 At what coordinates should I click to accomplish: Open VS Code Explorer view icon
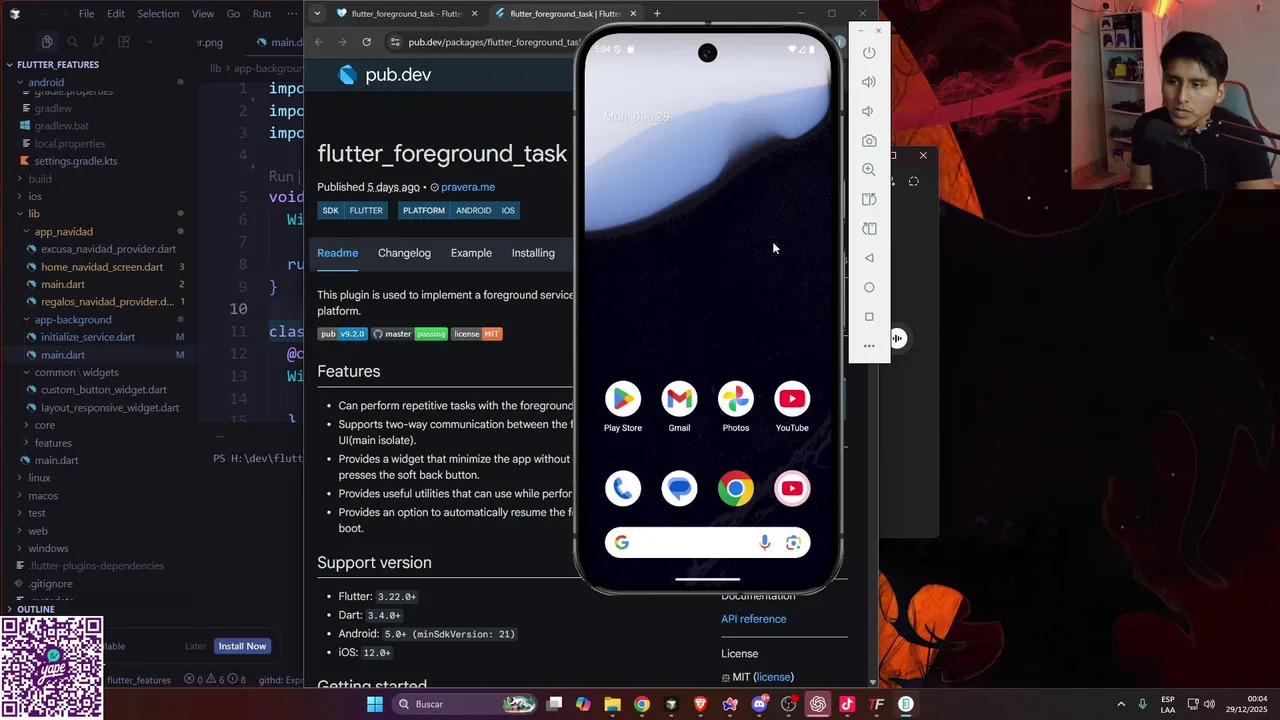[47, 42]
